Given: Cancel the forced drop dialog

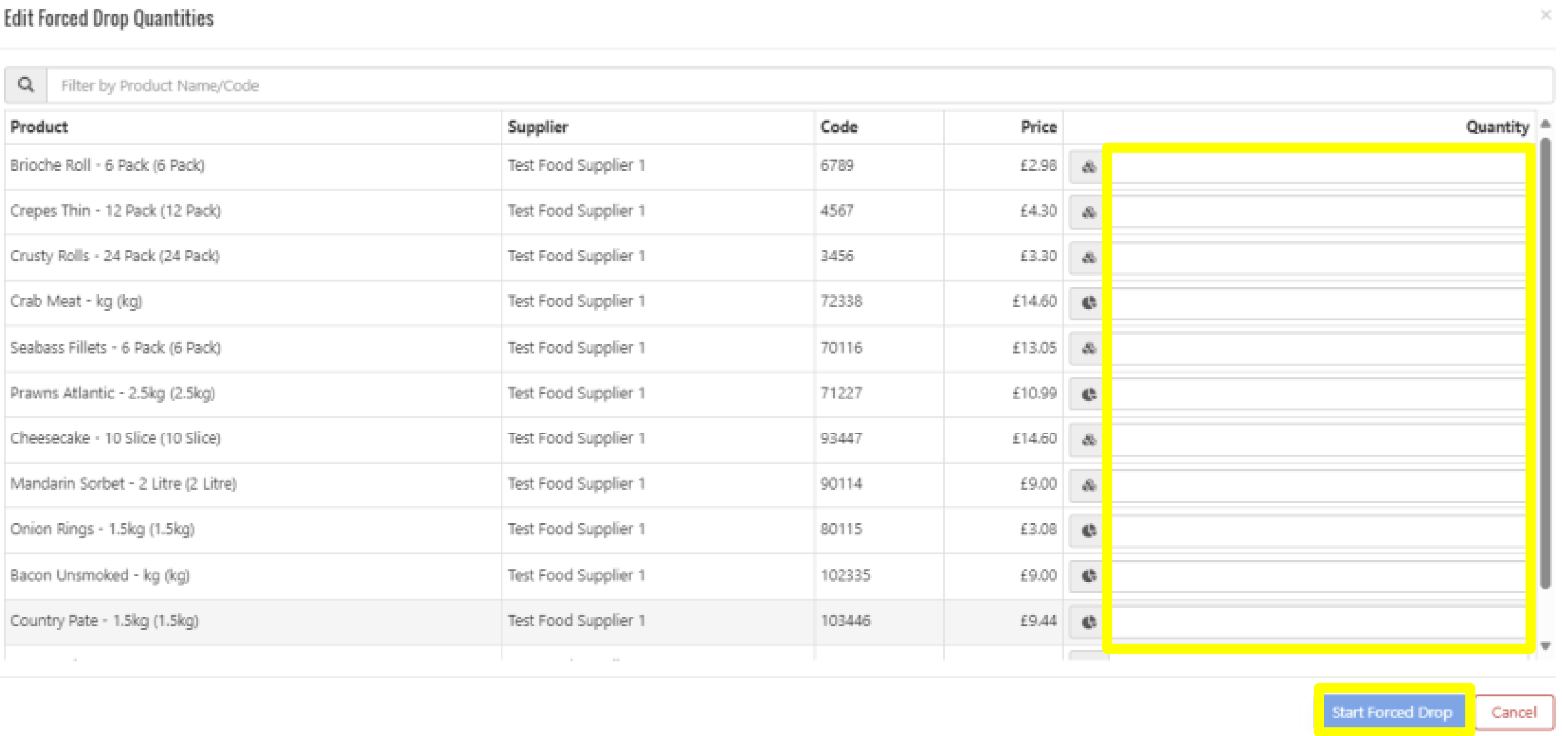Looking at the screenshot, I should (1513, 712).
